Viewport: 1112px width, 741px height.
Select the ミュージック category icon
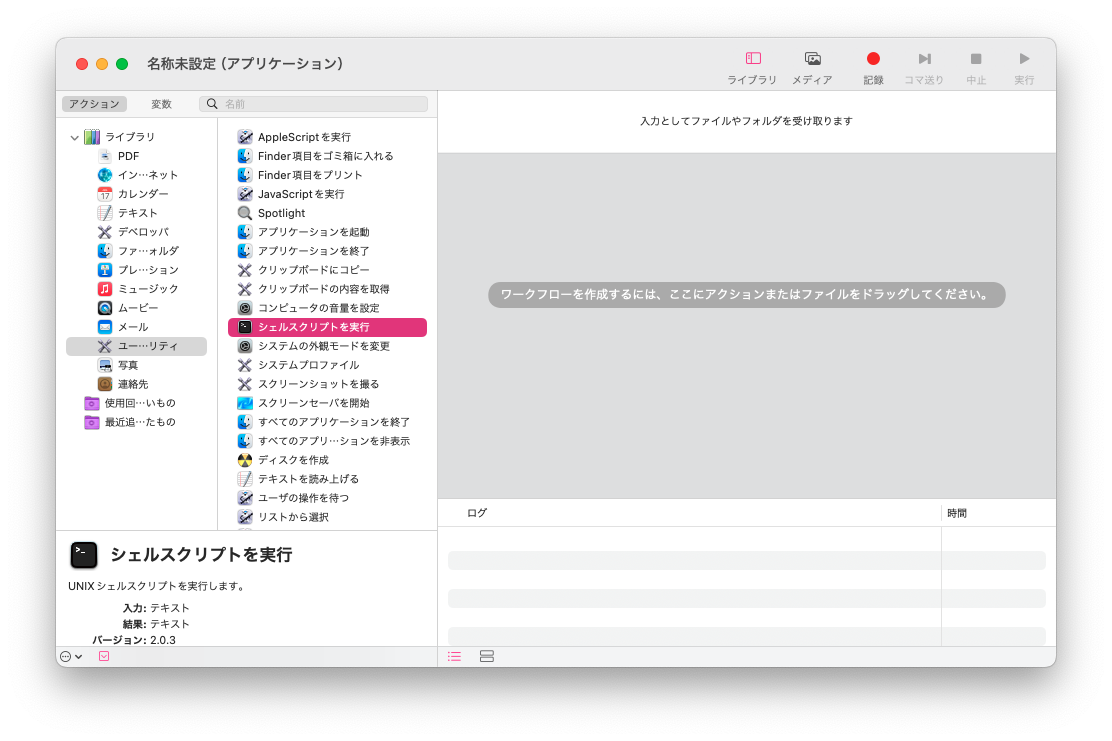point(105,289)
